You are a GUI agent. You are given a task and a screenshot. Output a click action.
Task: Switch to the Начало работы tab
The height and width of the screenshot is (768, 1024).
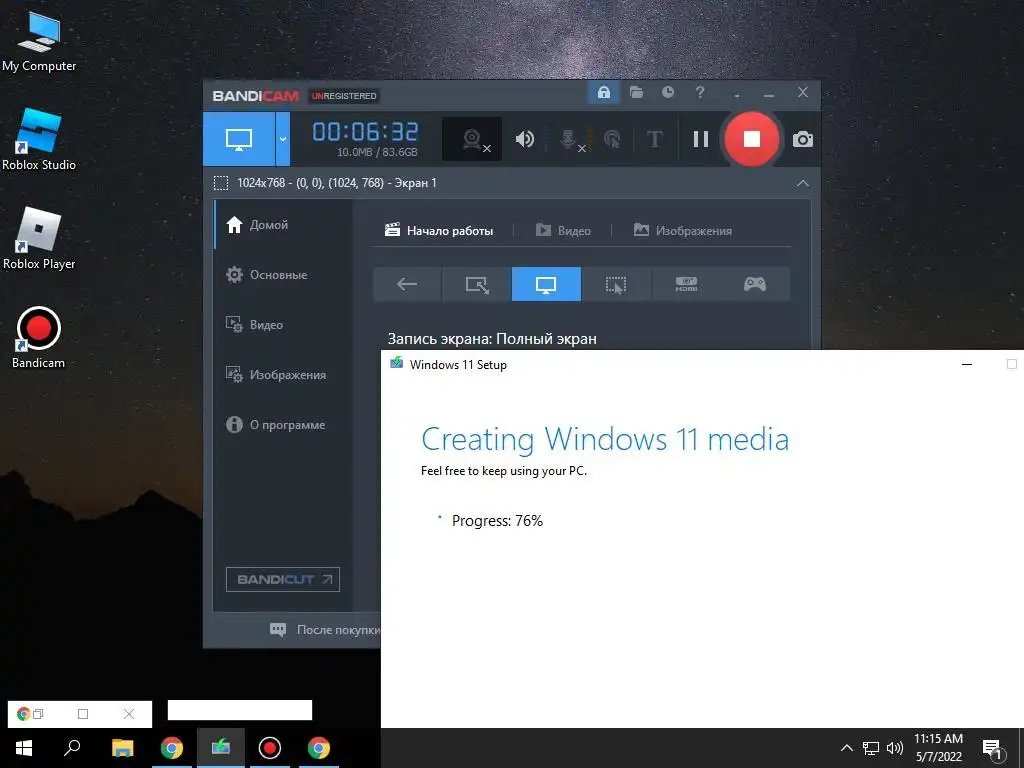pos(439,231)
